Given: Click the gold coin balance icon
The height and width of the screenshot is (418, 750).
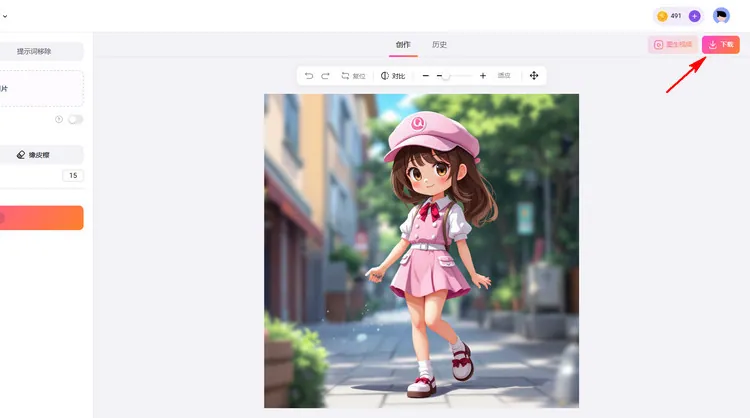Looking at the screenshot, I should coord(662,16).
